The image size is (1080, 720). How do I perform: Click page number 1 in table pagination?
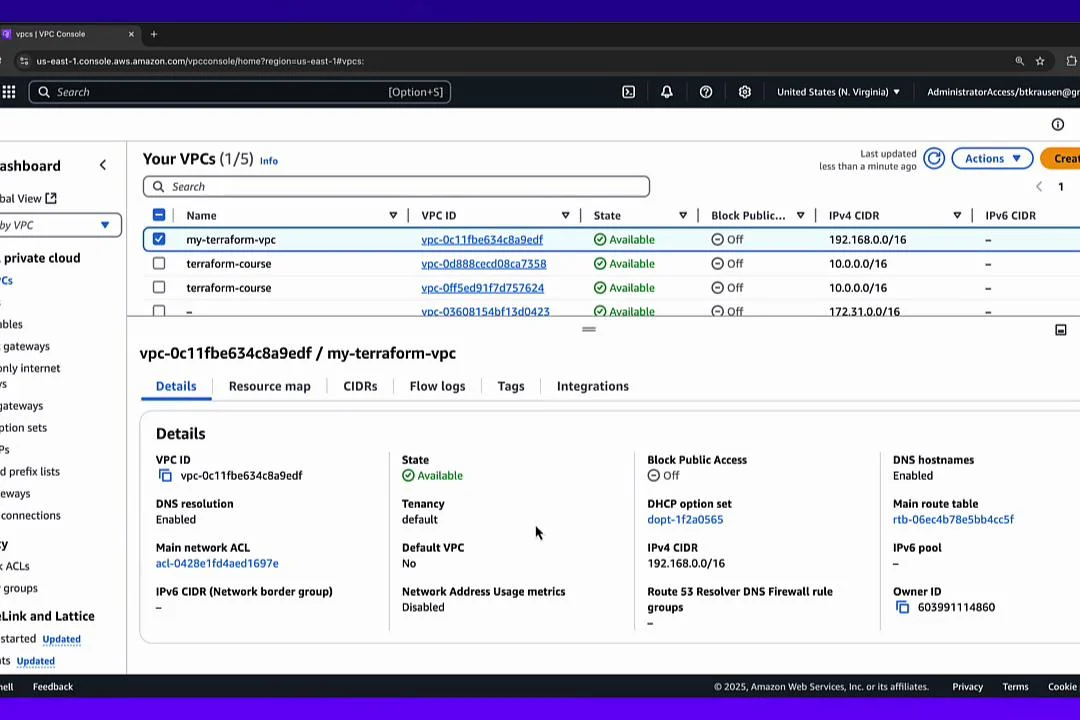point(1061,187)
